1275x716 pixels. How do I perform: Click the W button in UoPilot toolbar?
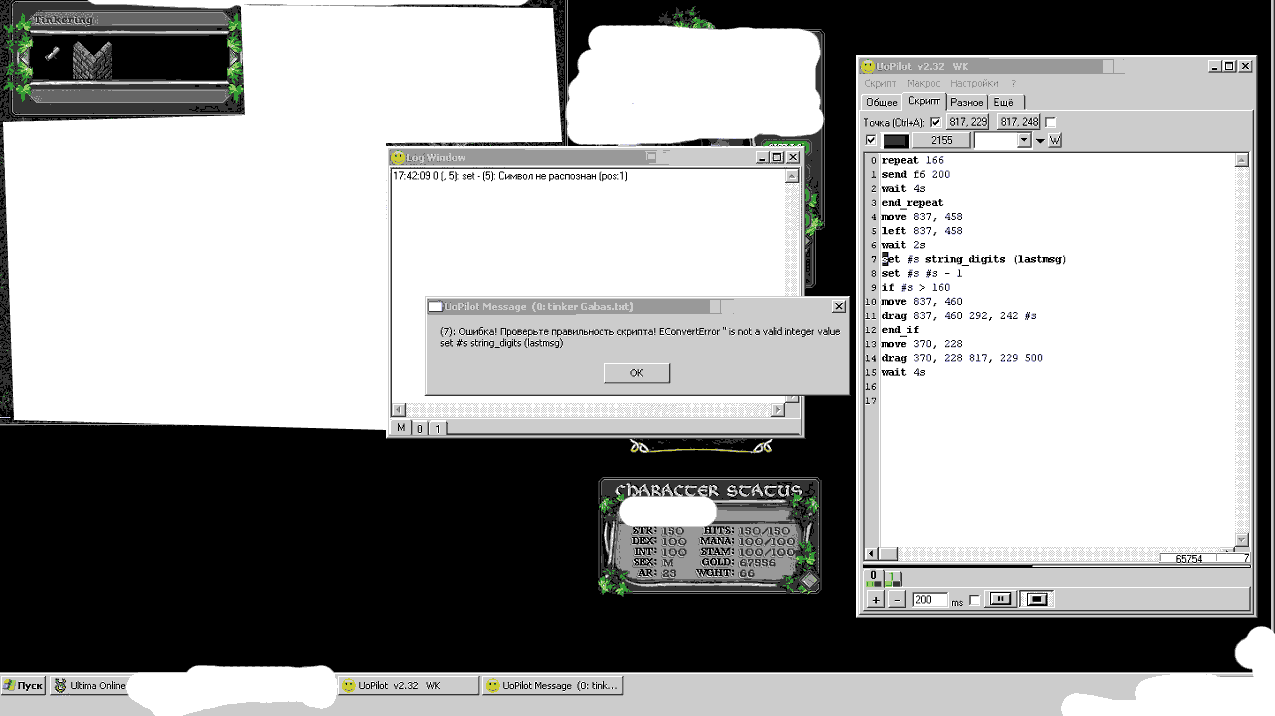point(1054,141)
